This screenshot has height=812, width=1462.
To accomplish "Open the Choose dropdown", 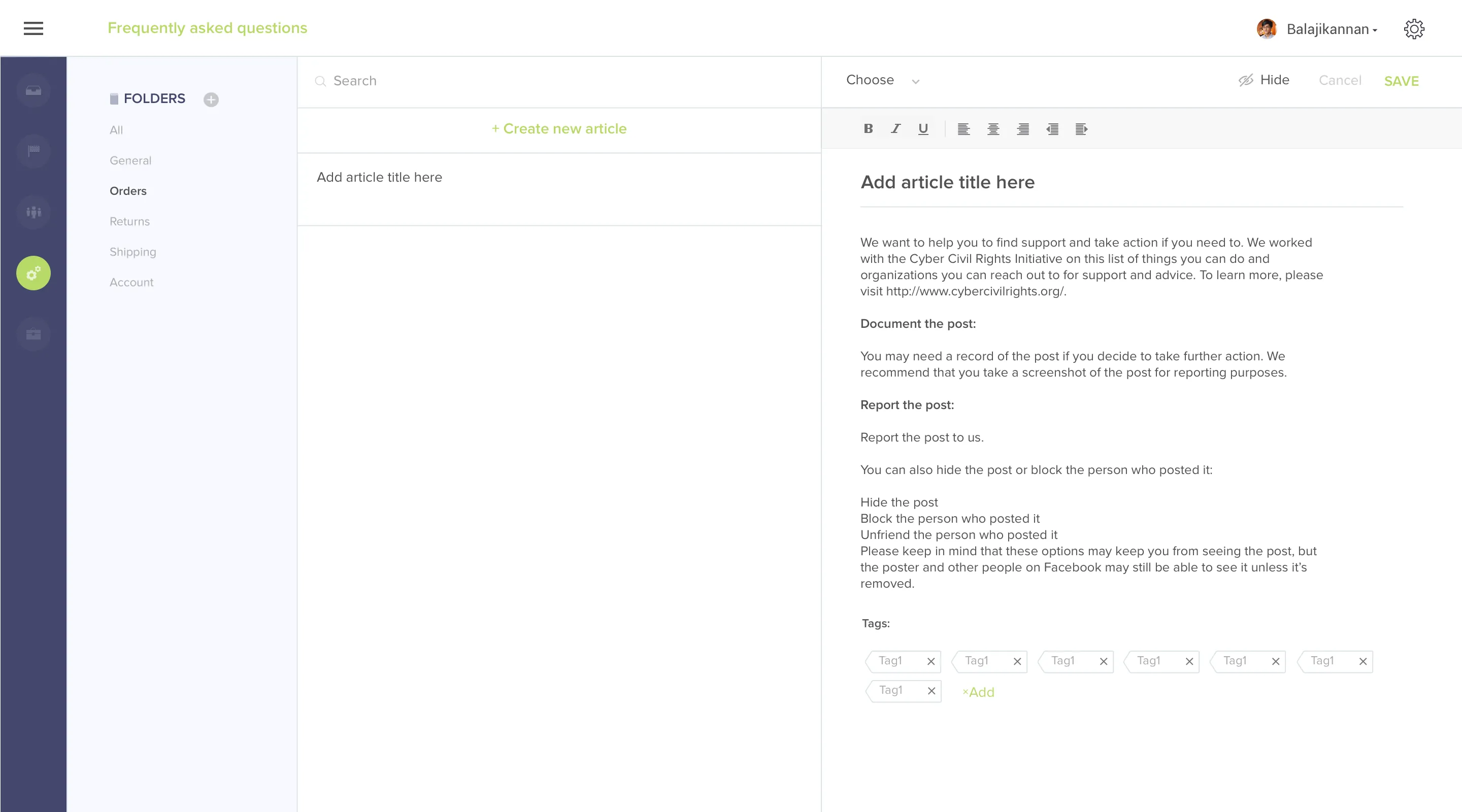I will pyautogui.click(x=883, y=80).
